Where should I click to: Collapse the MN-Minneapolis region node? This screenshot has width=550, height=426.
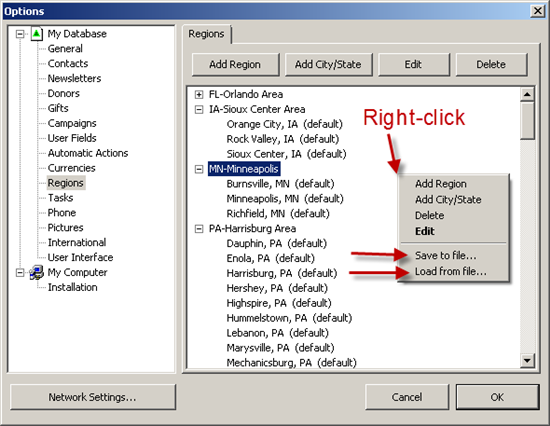pos(199,169)
